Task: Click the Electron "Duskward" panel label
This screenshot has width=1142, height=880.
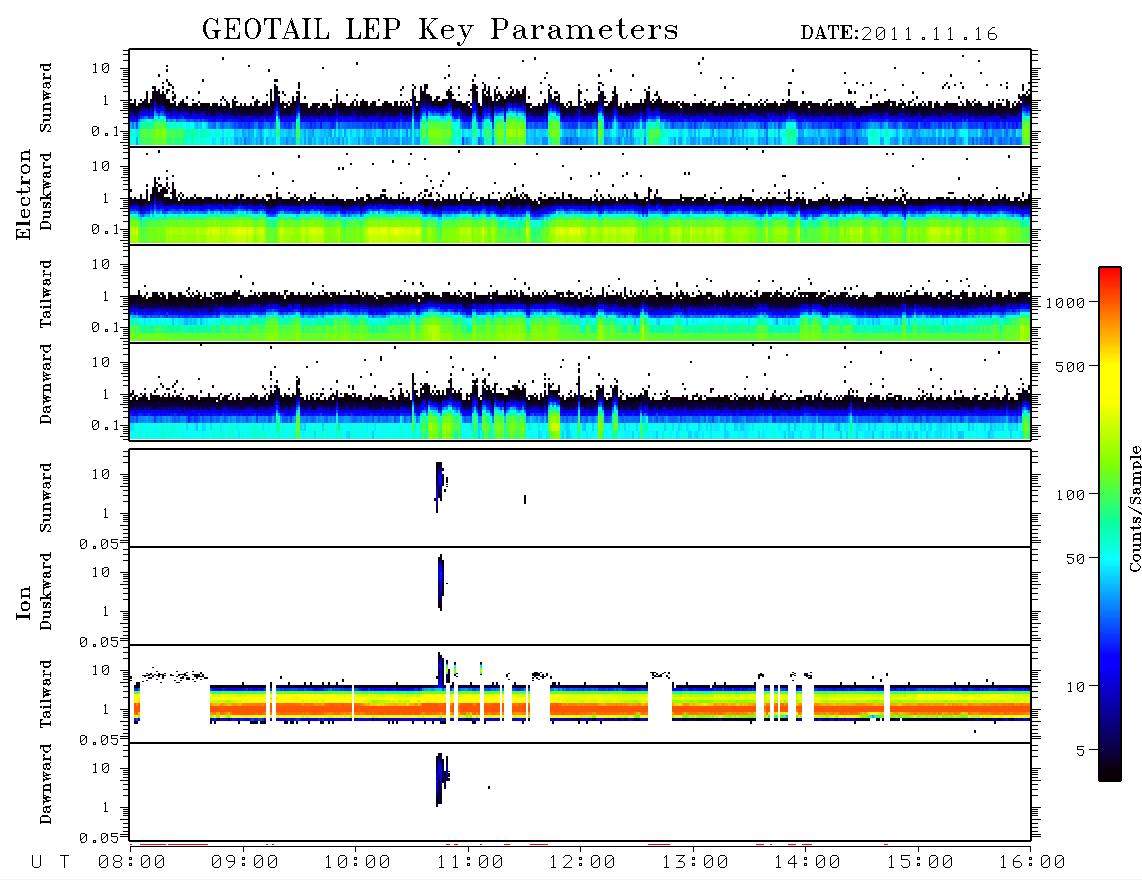Action: point(46,192)
